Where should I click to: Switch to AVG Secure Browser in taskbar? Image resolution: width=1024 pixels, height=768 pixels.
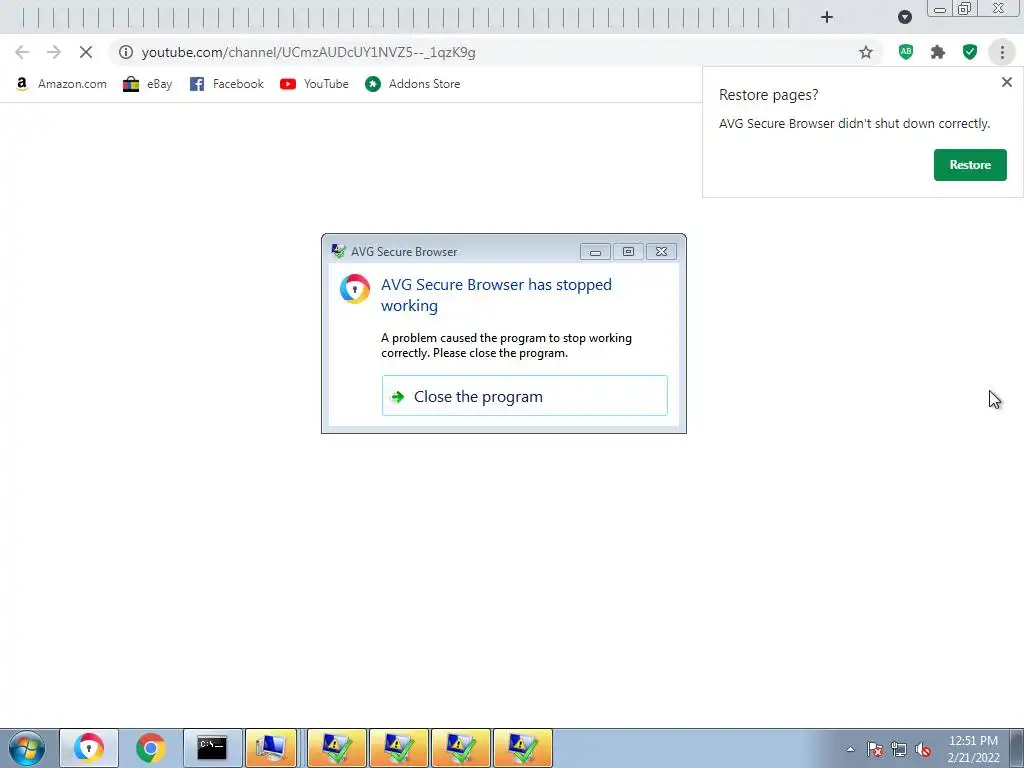89,748
